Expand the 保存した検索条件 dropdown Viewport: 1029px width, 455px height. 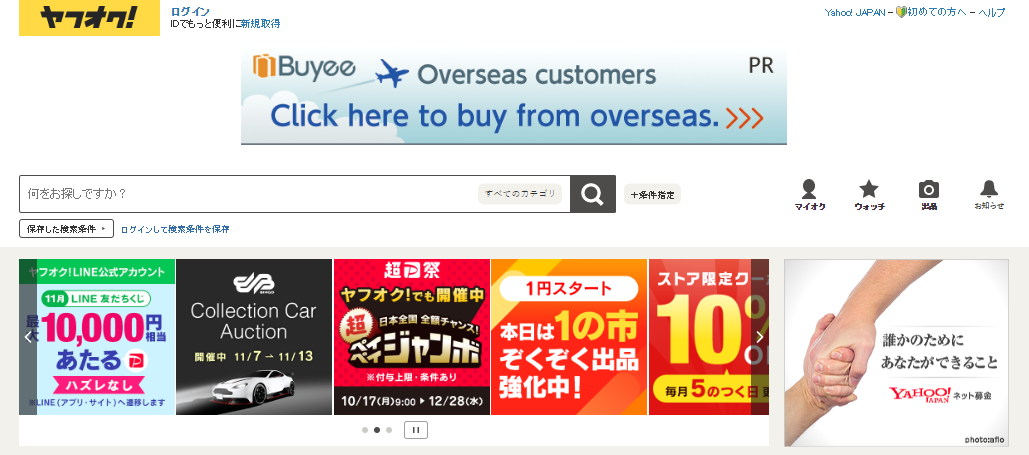click(66, 228)
